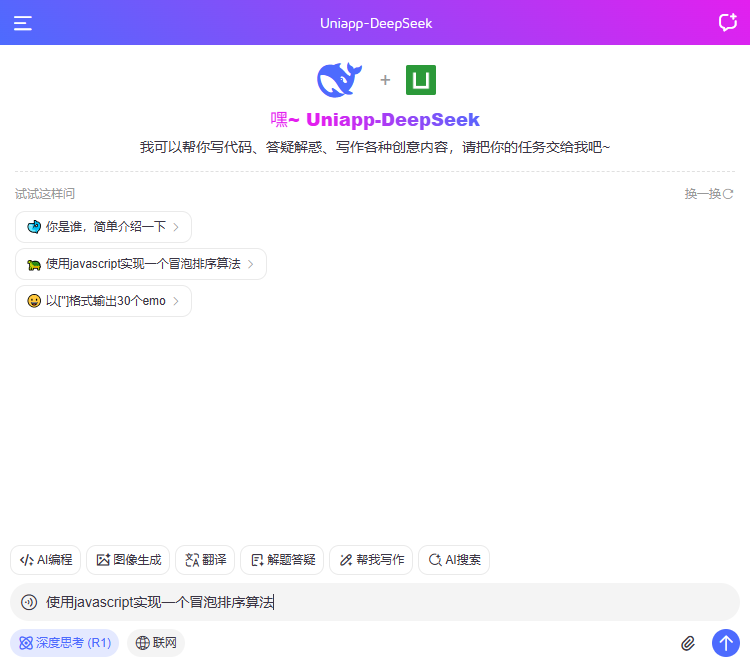Select suggestion 你是谁，简单介绍一下
The image size is (750, 667).
103,227
